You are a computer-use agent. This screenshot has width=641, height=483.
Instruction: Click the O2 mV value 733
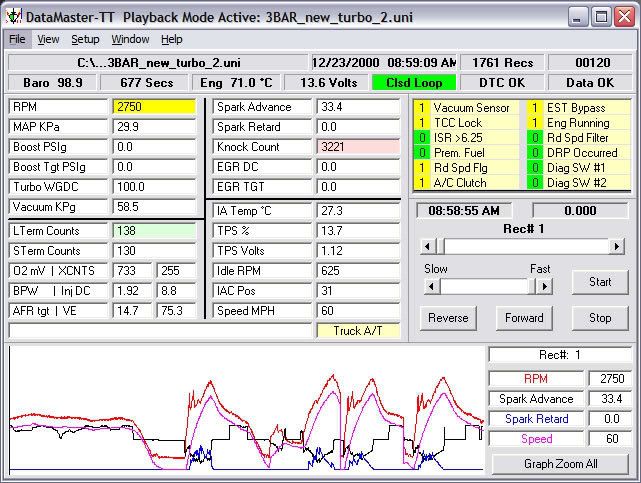click(132, 271)
